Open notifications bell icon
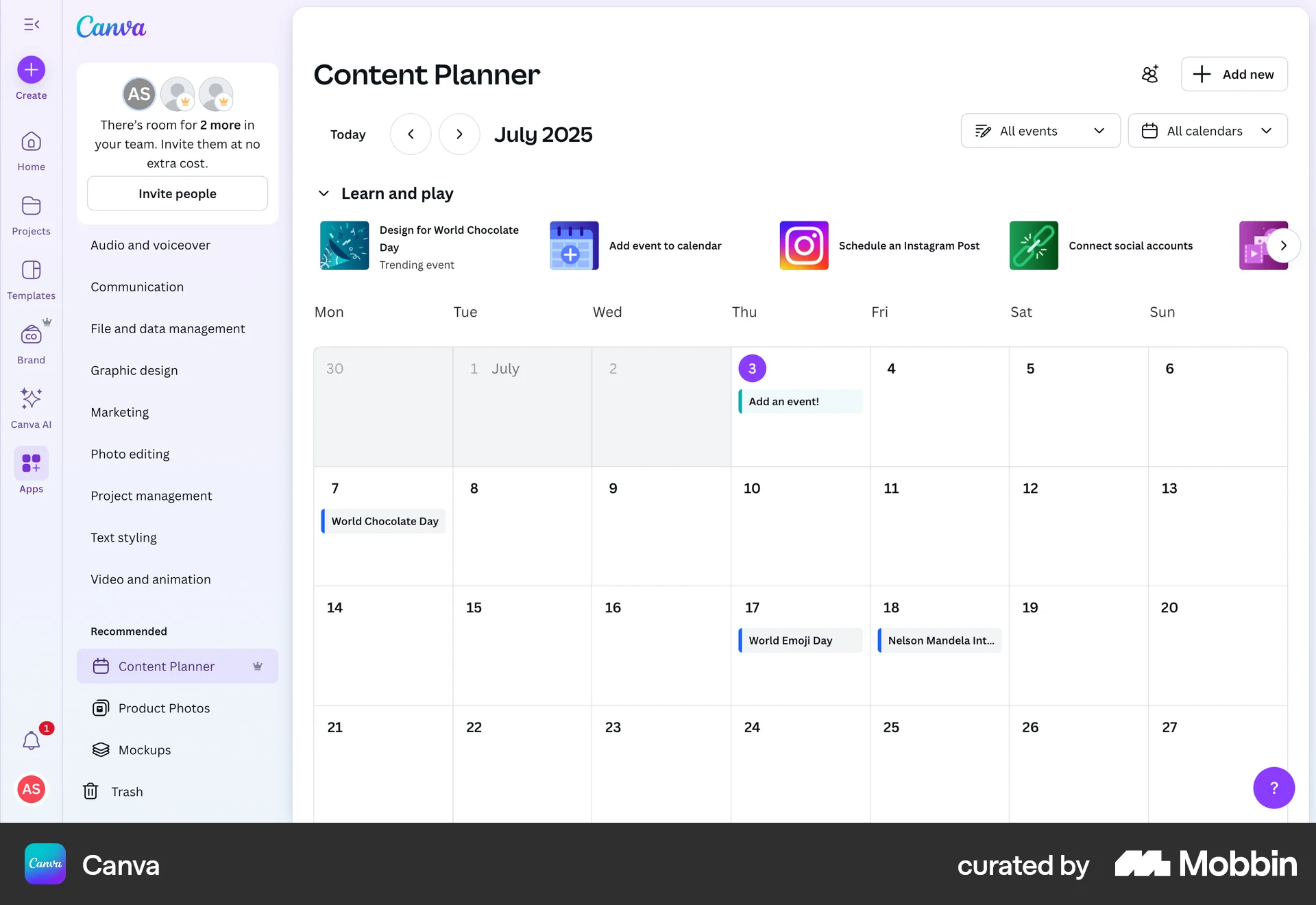 point(32,740)
